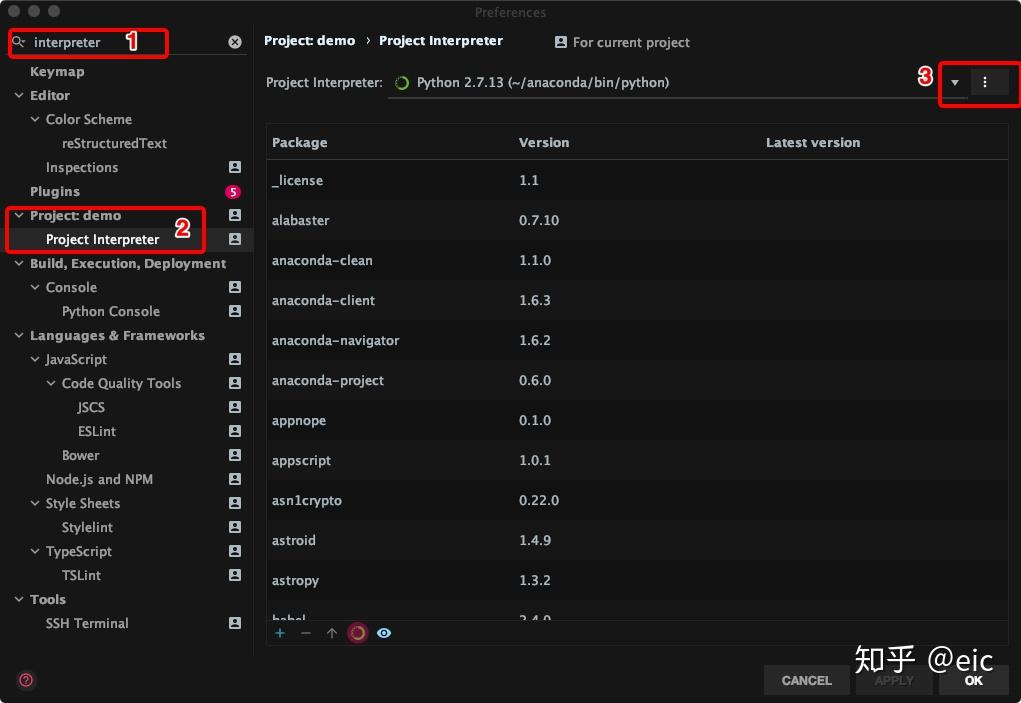Select Project Interpreter in the sidebar
Viewport: 1021px width, 703px height.
(x=103, y=239)
